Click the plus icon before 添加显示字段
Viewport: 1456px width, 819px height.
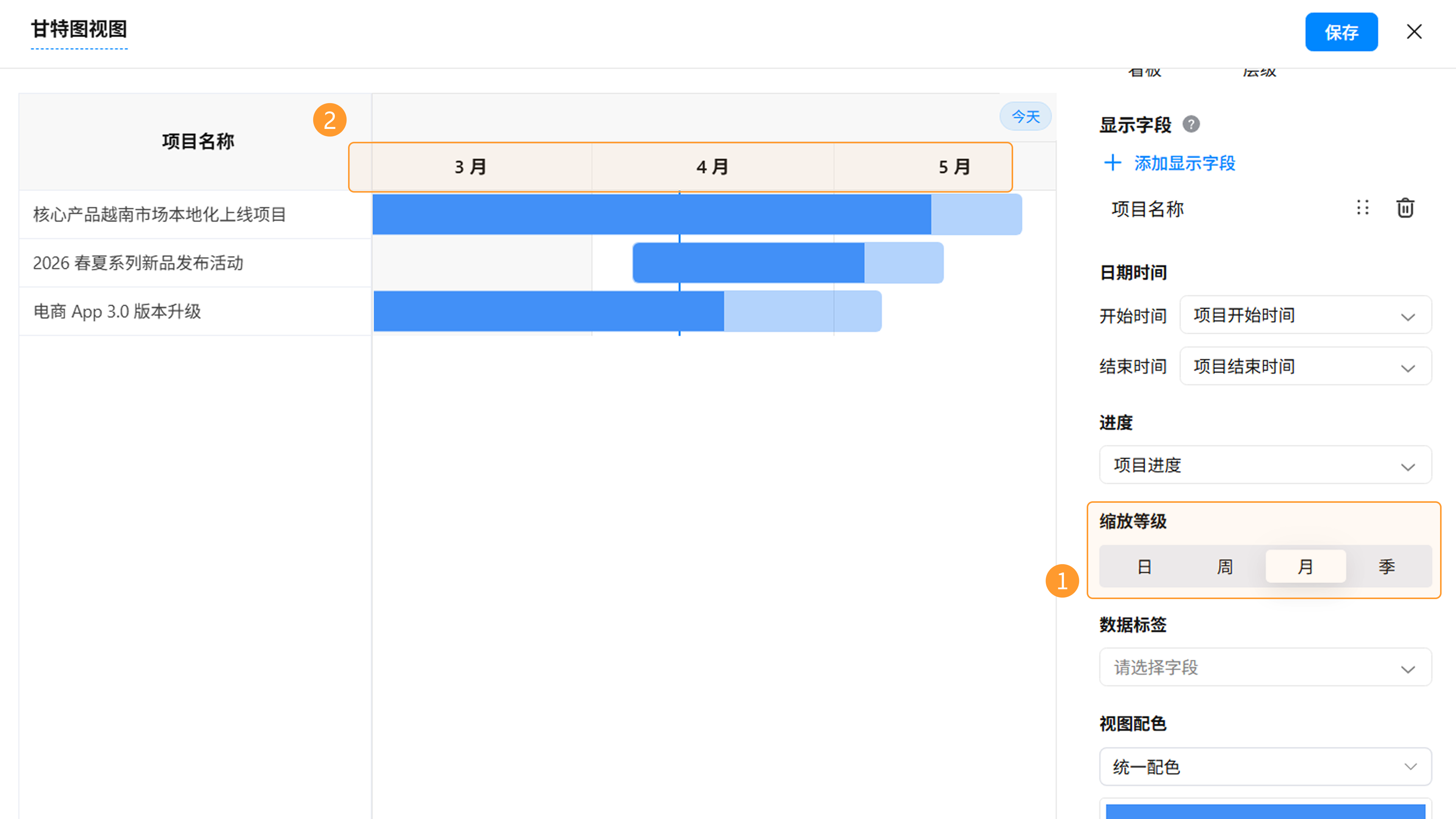1112,163
